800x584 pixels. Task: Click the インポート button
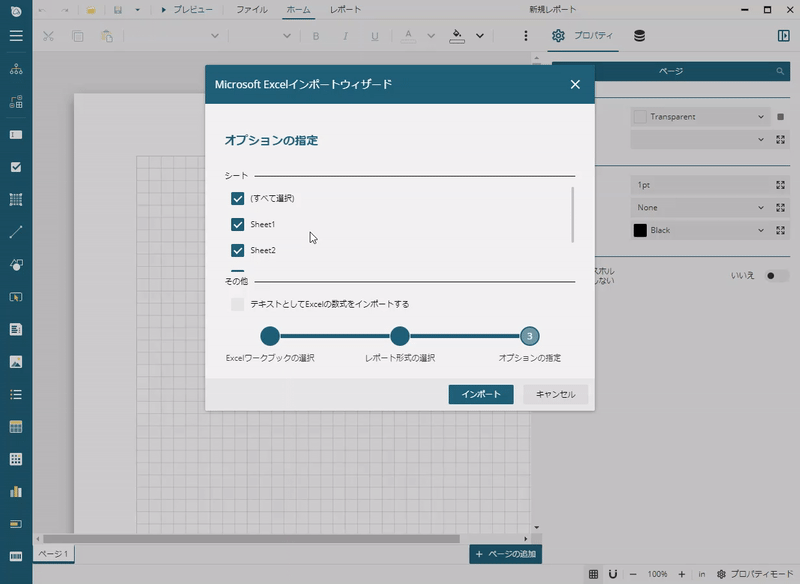[x=481, y=394]
